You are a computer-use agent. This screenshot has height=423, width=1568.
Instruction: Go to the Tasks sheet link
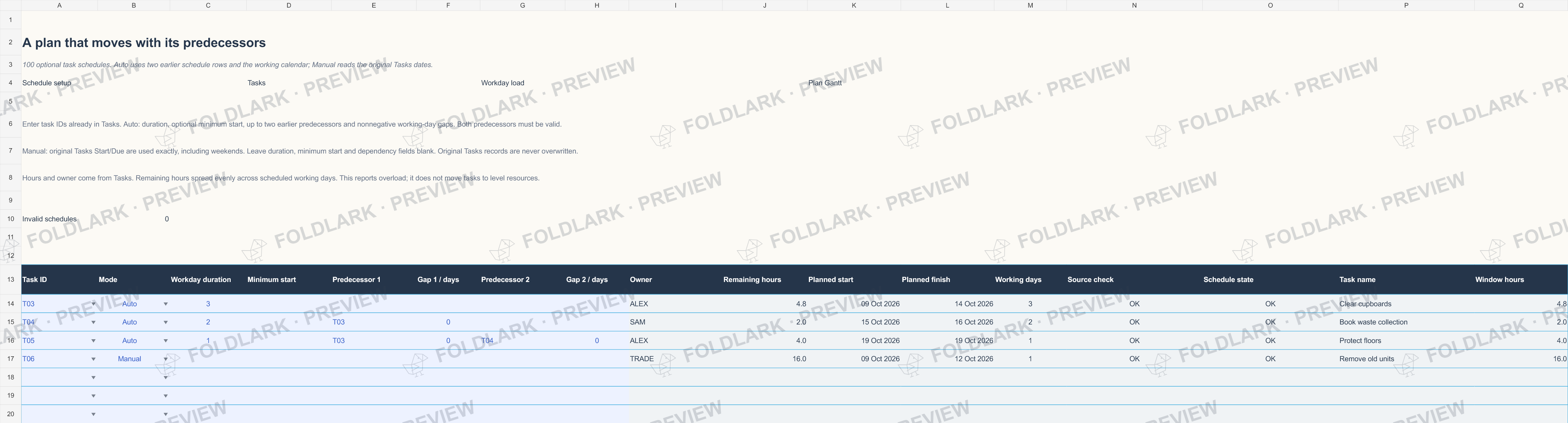coord(256,83)
